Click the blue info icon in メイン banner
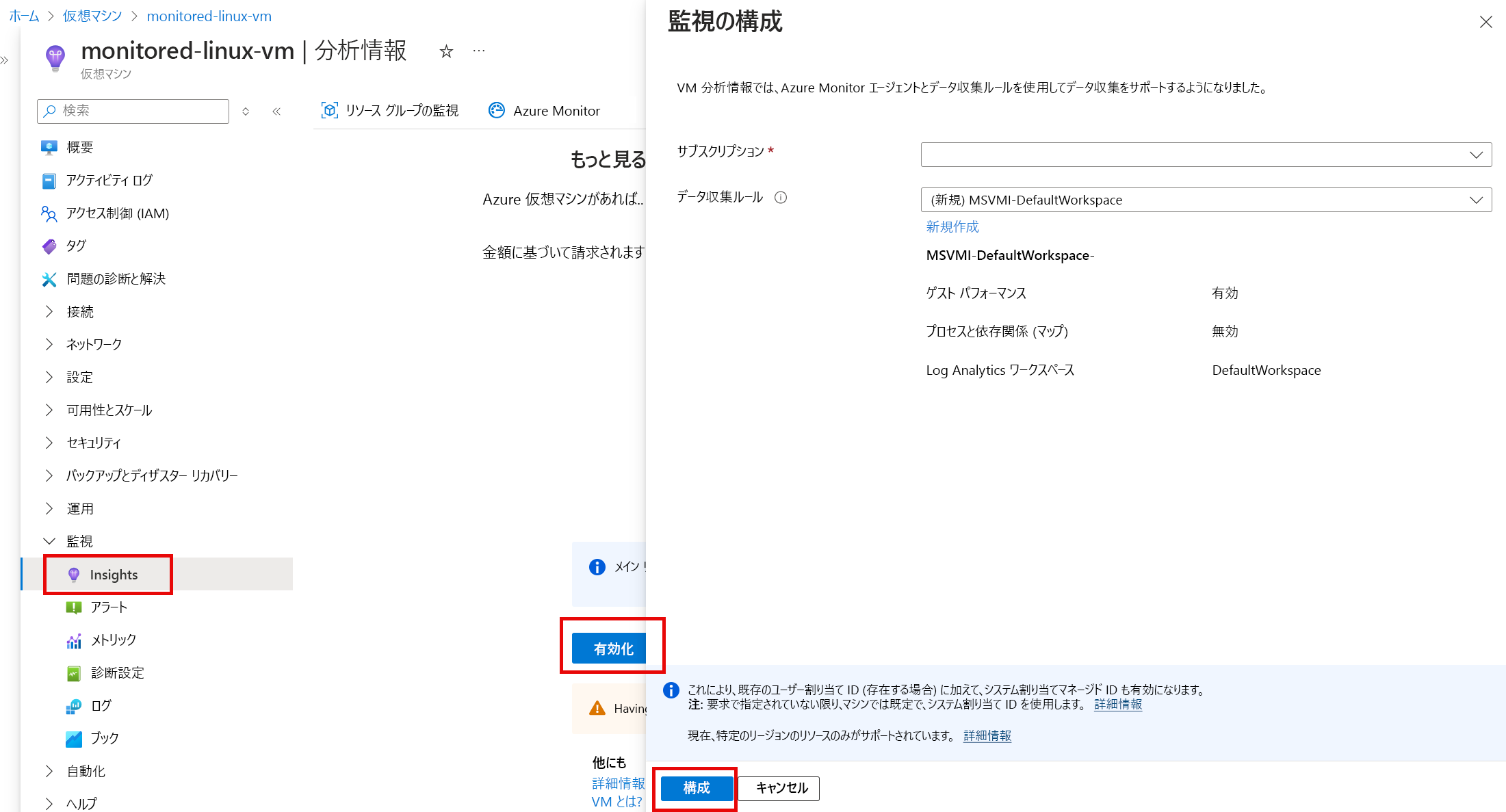This screenshot has width=1506, height=812. [597, 567]
